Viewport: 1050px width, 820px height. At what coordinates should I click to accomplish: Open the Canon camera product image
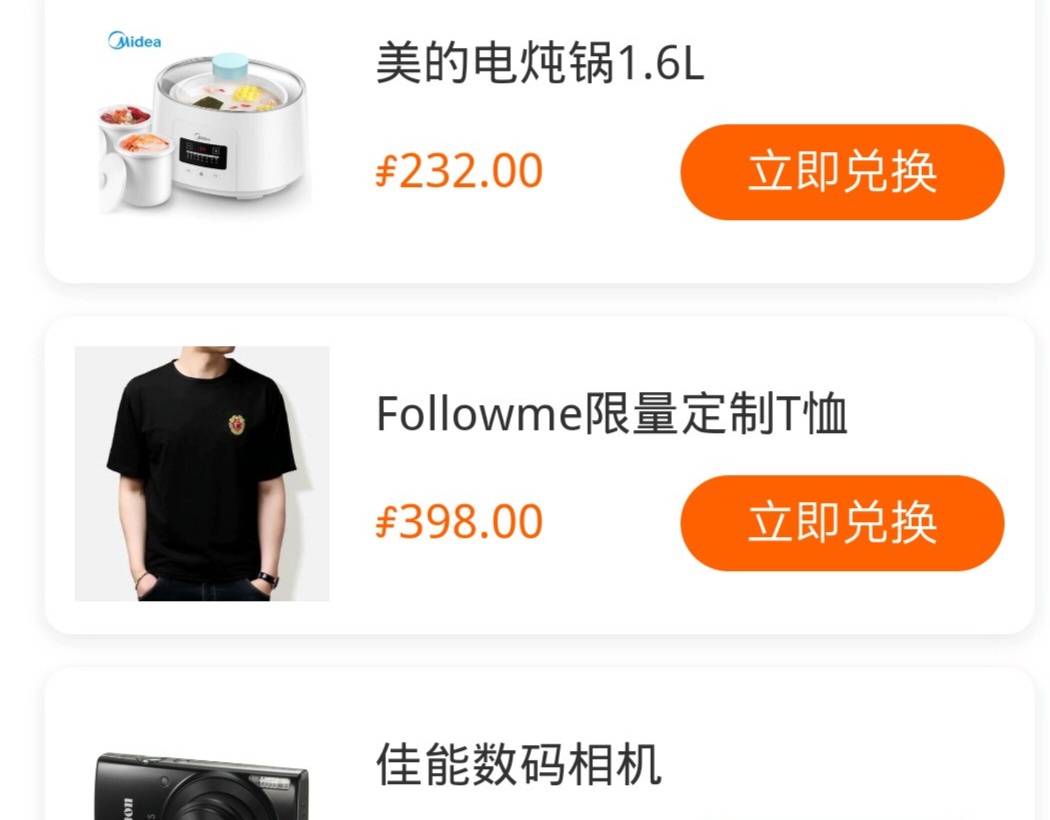(x=202, y=787)
